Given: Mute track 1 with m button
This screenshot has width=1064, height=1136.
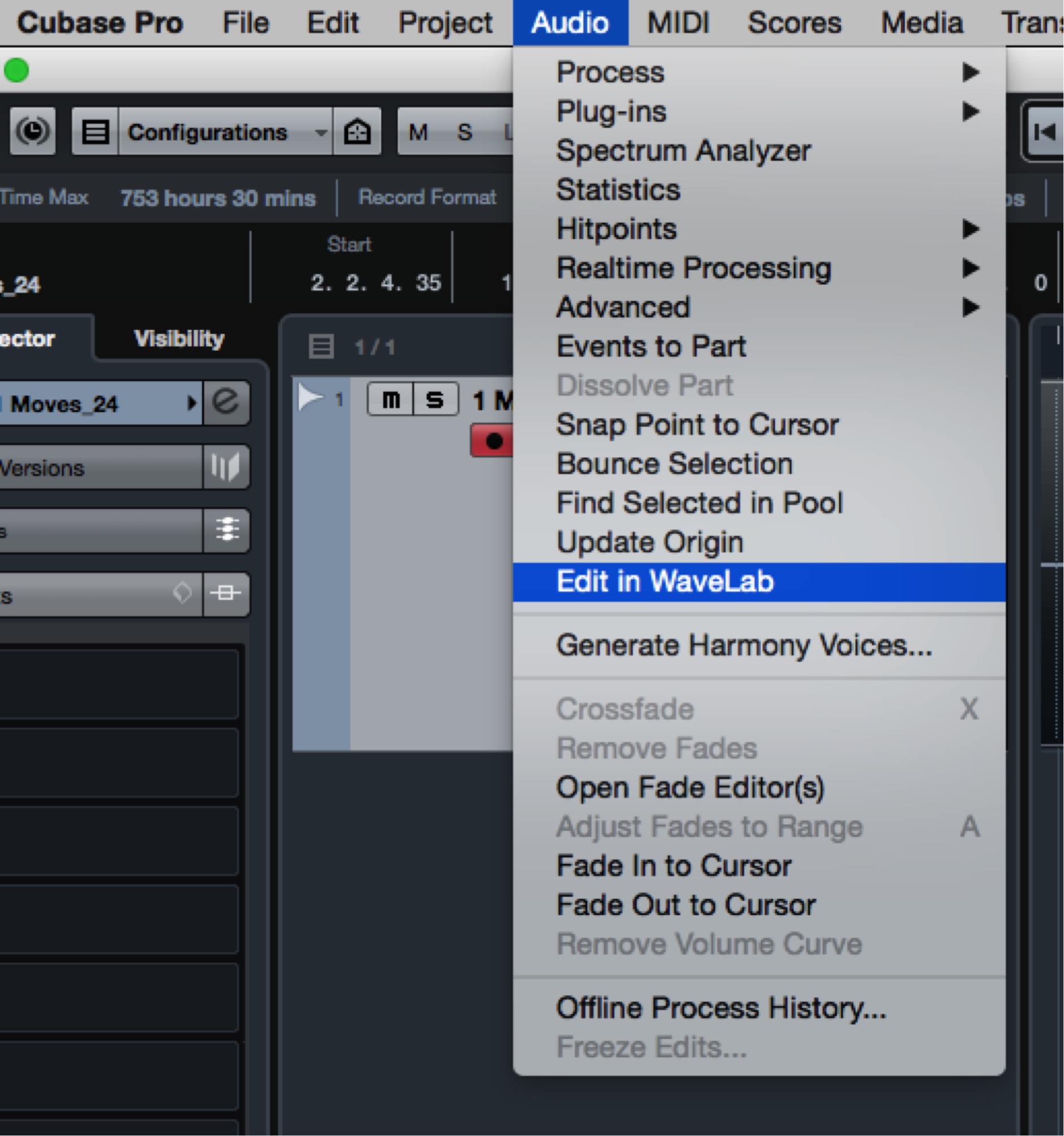Looking at the screenshot, I should 391,399.
